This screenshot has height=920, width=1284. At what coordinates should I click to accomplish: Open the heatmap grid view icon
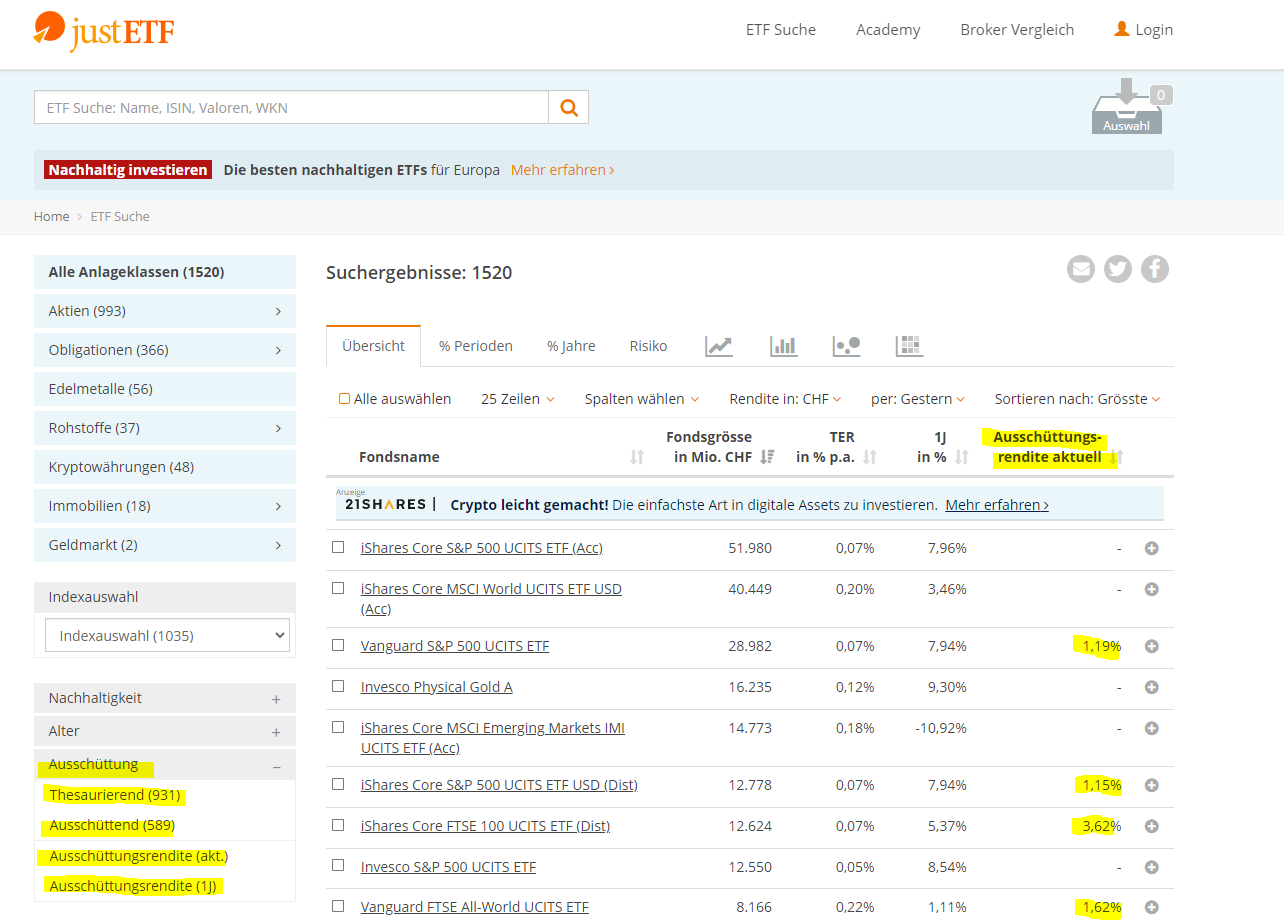[909, 346]
